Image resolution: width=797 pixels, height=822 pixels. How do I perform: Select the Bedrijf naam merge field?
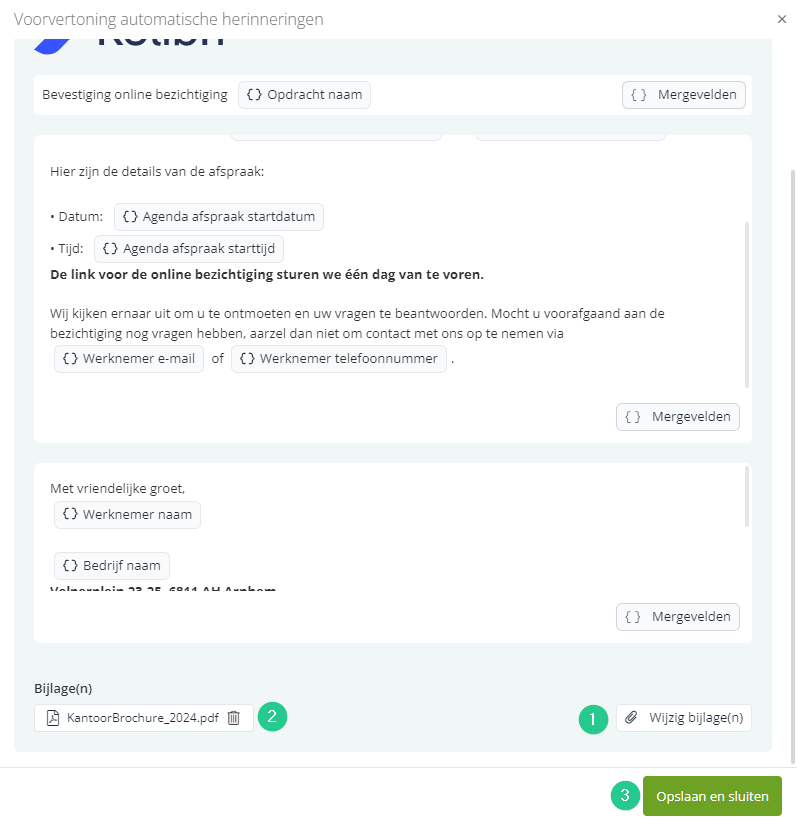click(112, 566)
